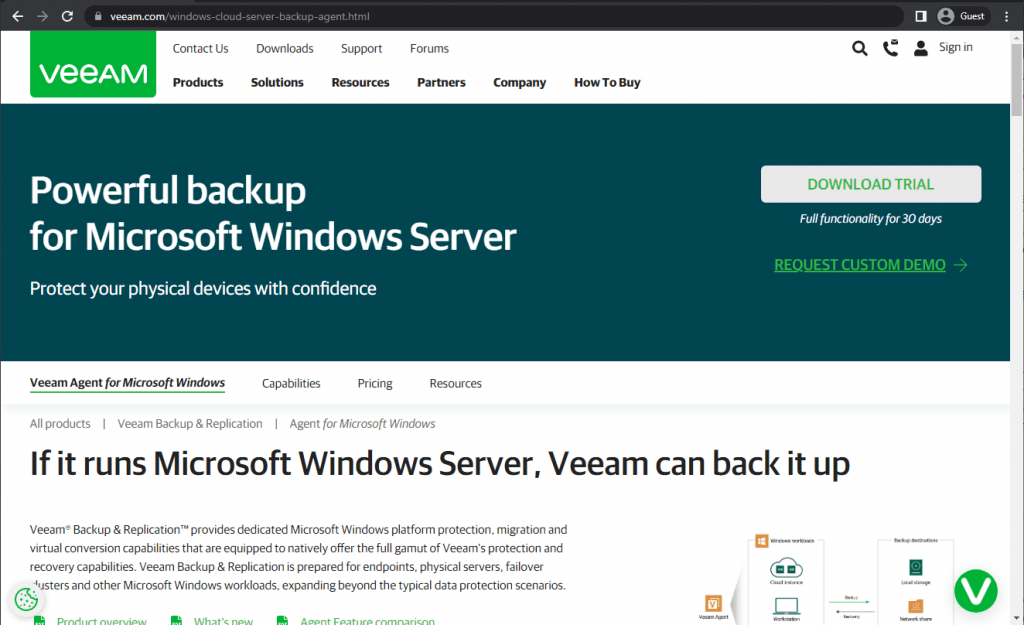The width and height of the screenshot is (1024, 625).
Task: Click the browser back arrow
Action: point(18,16)
